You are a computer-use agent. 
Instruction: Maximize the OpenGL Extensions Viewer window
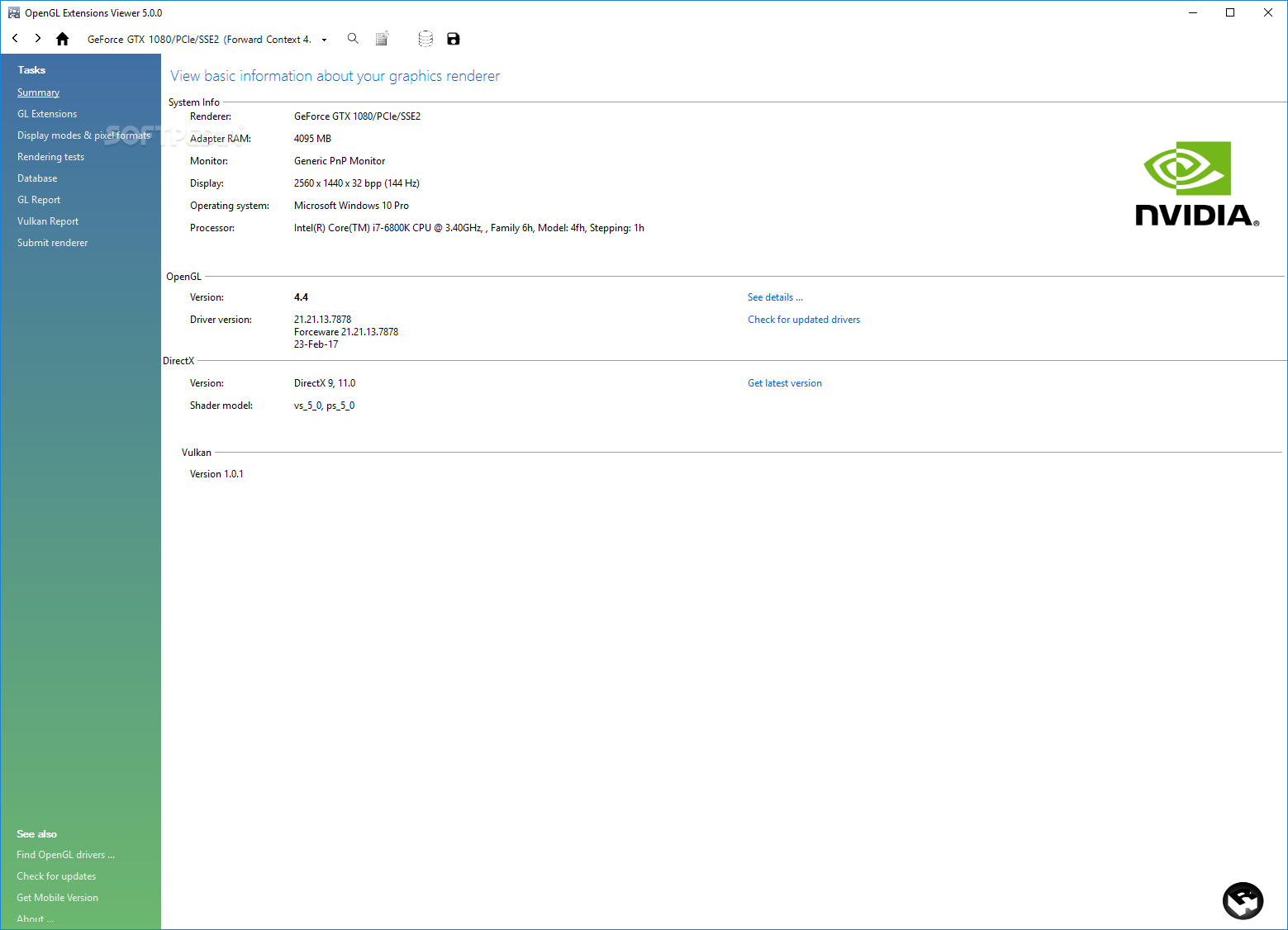click(1230, 12)
